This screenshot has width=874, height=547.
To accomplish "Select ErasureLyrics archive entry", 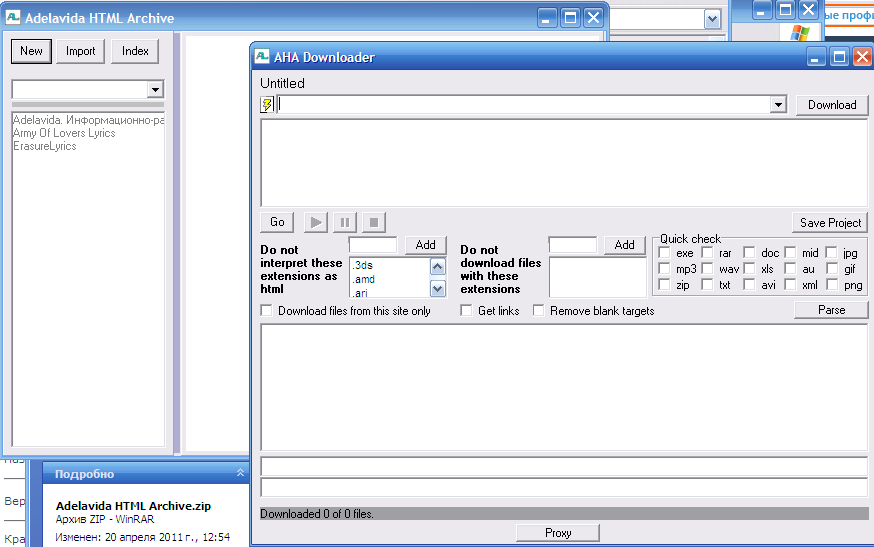I will pyautogui.click(x=45, y=146).
